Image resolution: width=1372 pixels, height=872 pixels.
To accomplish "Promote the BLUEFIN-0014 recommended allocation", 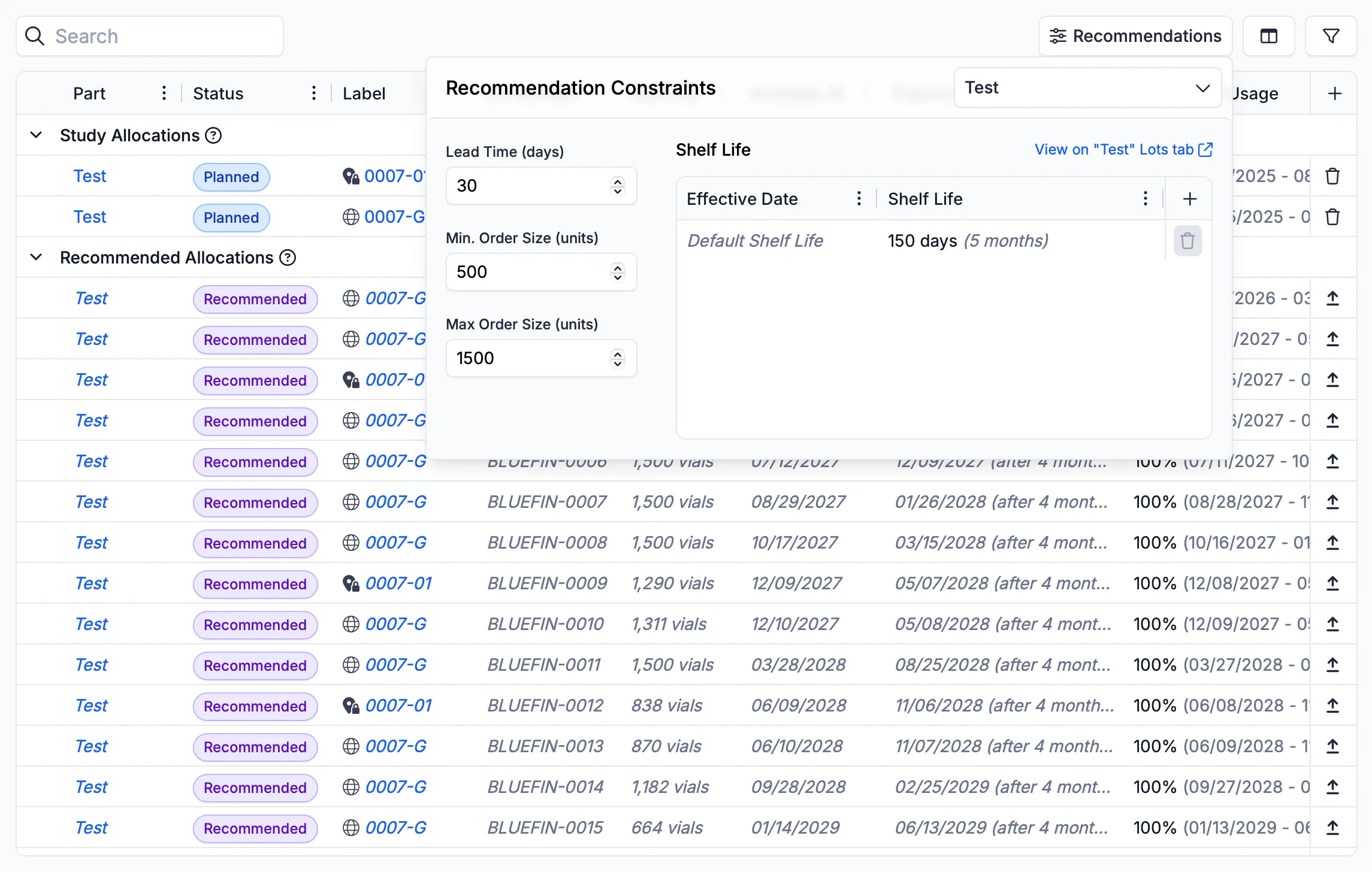I will [x=1332, y=787].
